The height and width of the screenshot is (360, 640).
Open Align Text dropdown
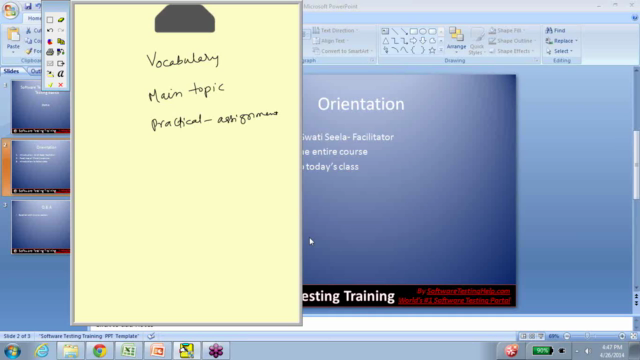pyautogui.click(x=331, y=41)
